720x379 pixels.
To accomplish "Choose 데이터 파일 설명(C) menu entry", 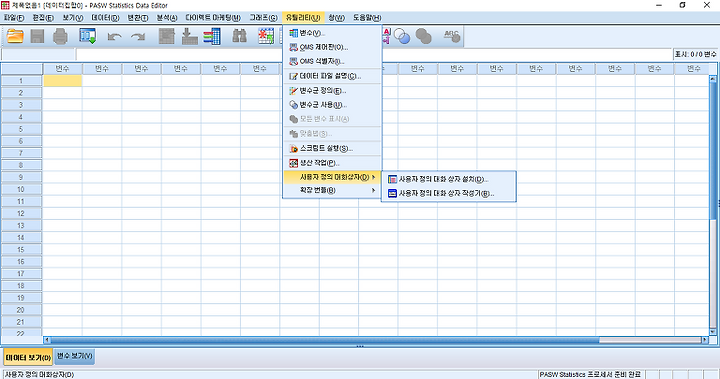I will click(332, 76).
